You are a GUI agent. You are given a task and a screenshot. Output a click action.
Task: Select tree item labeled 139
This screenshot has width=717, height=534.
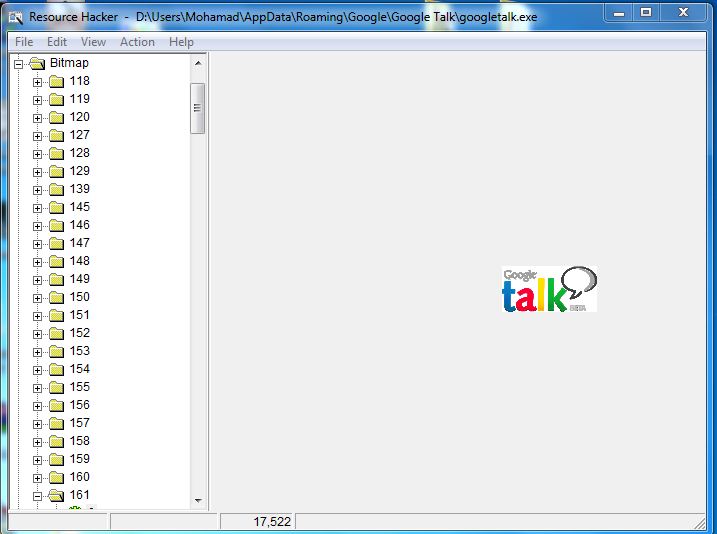coord(80,189)
